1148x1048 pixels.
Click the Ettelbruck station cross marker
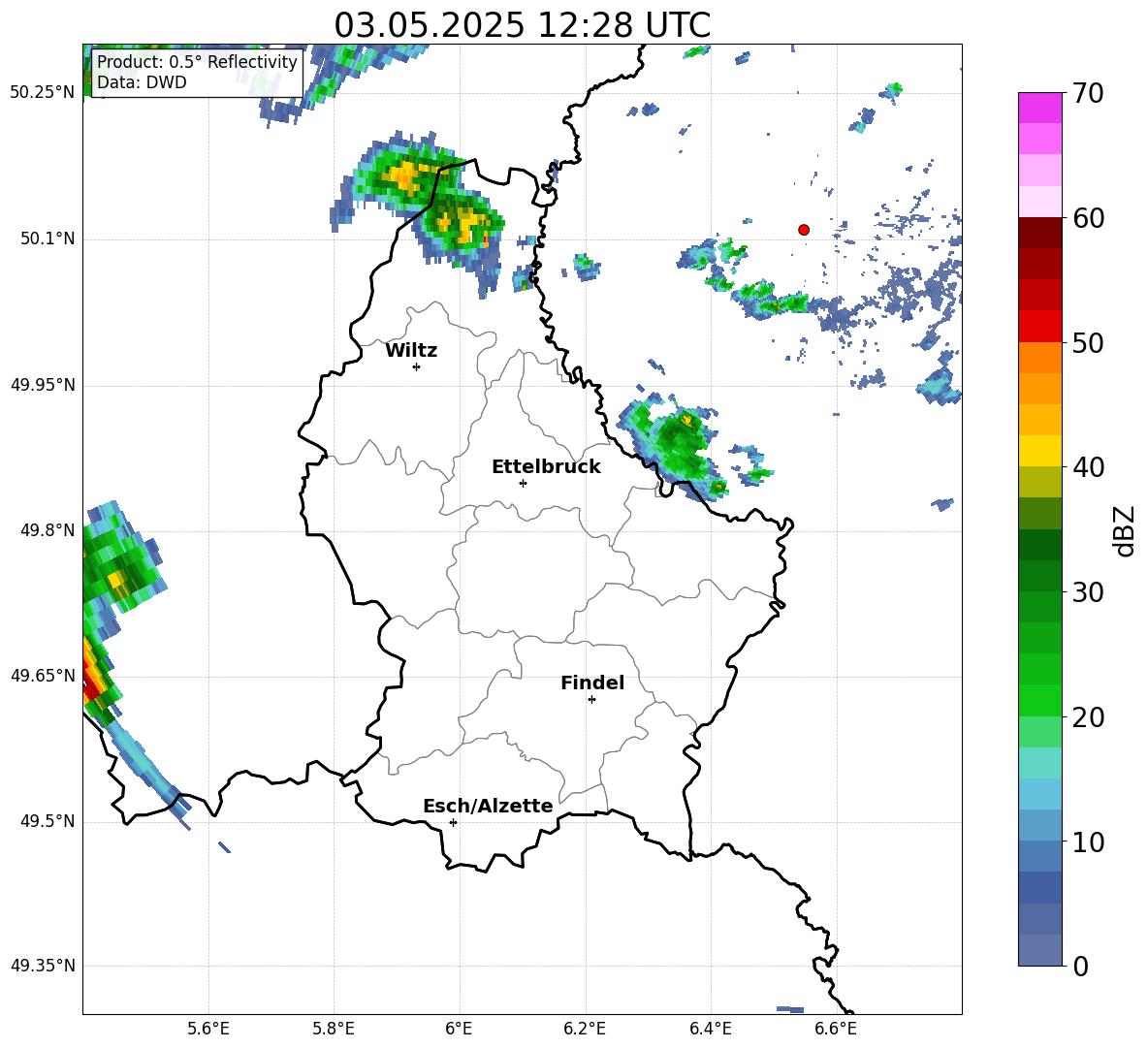point(523,483)
